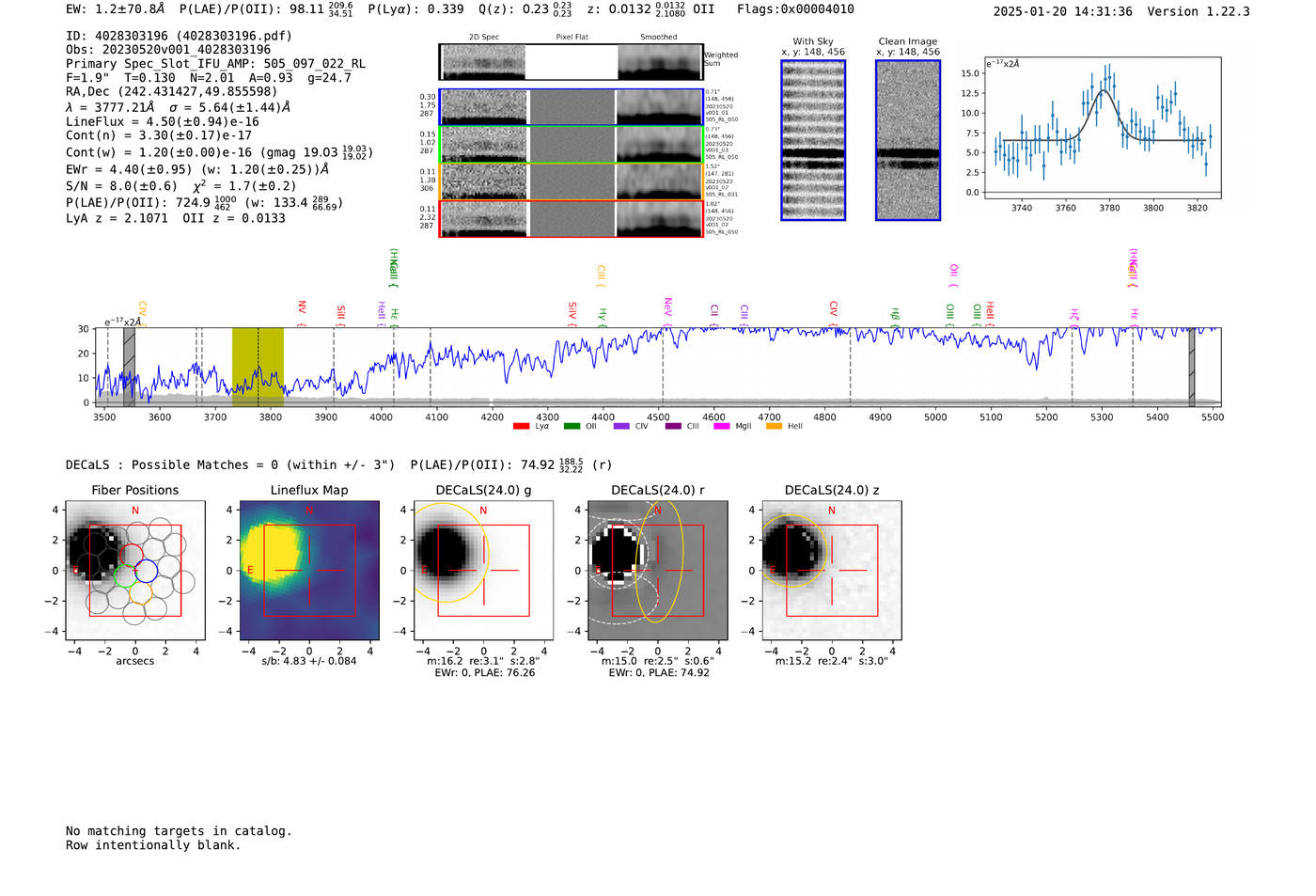Click the EWr: 0, PLAE: 76.26 caption
Image resolution: width=1316 pixels, height=896 pixels.
tap(485, 672)
